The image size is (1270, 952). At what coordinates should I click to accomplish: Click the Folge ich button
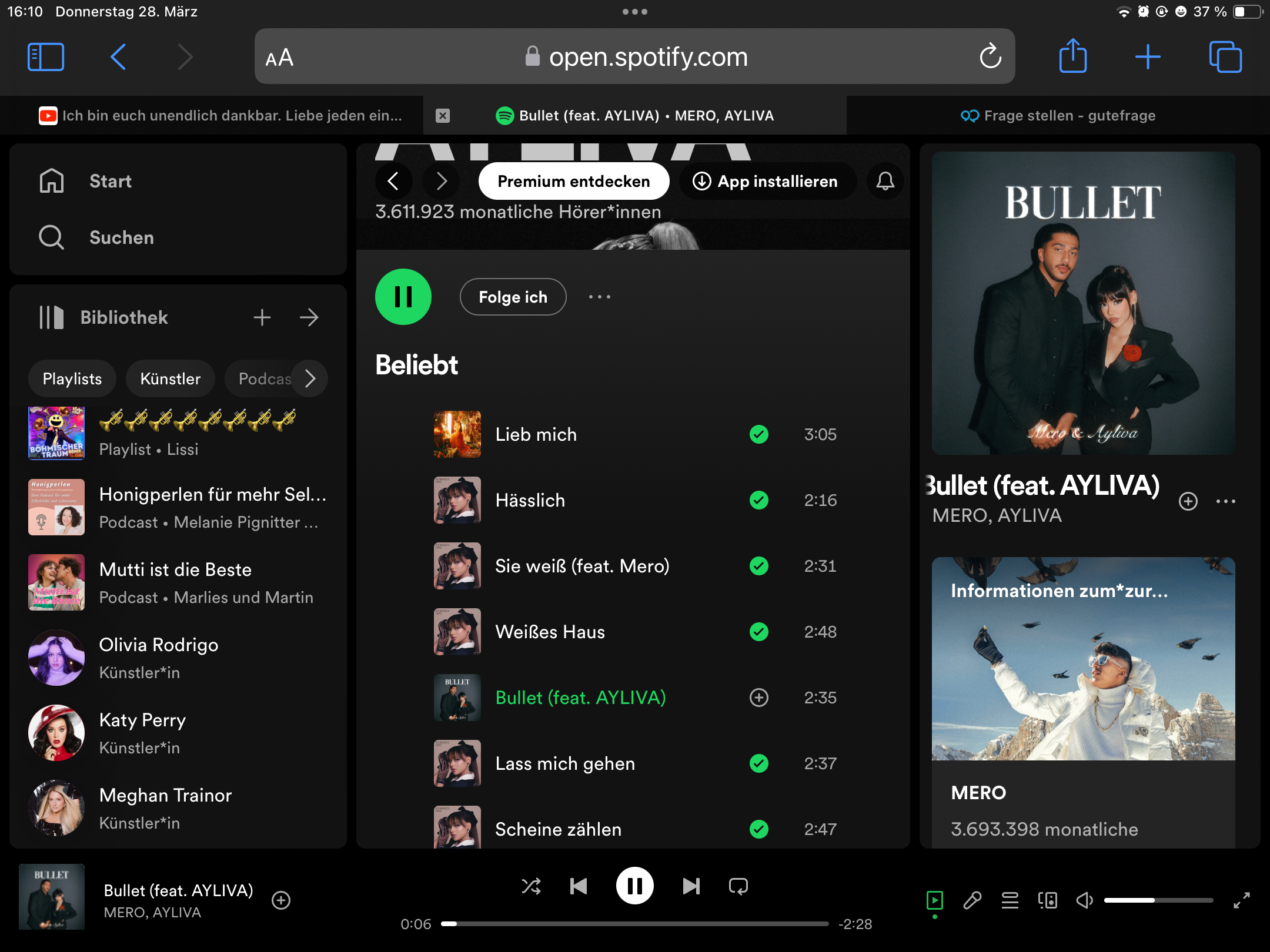pos(513,297)
